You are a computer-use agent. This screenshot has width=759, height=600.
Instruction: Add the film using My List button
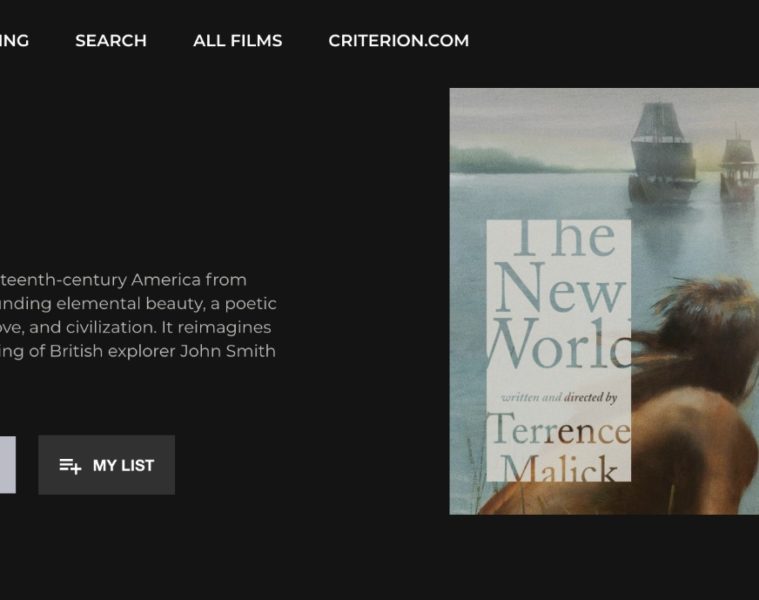coord(107,465)
